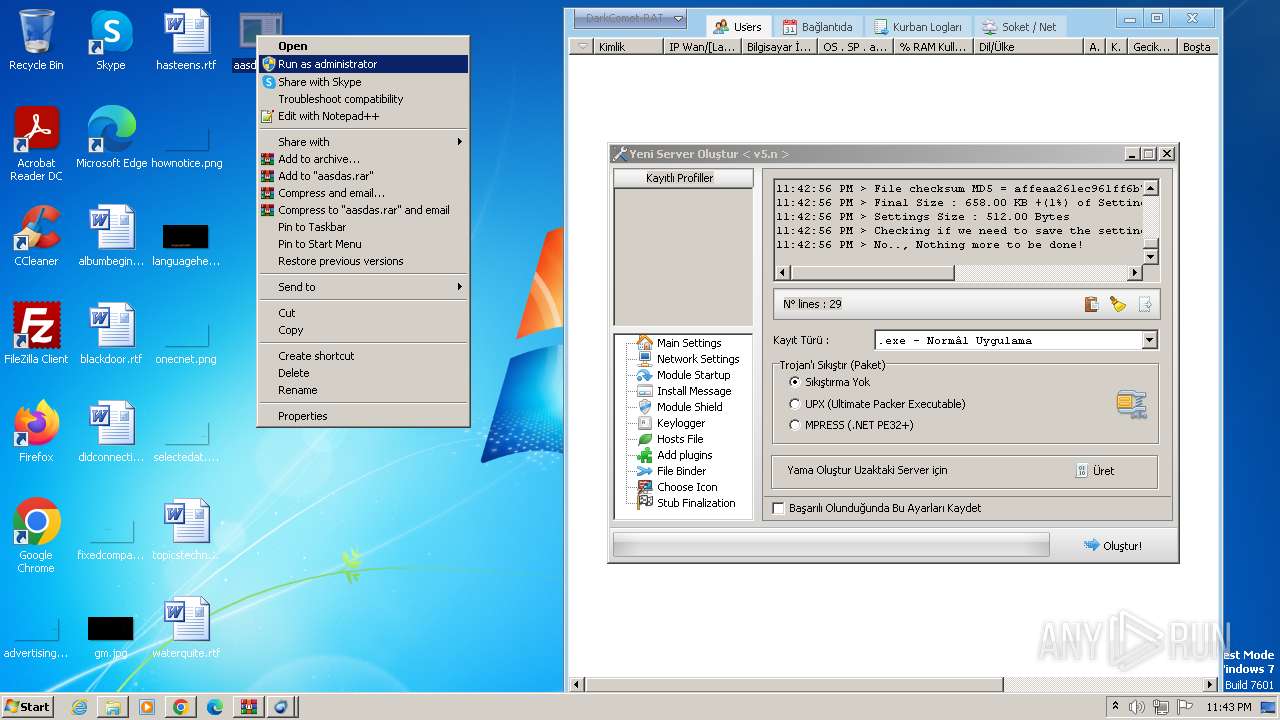This screenshot has height=720, width=1280.
Task: Choose Edit with Notepad++
Action: [364, 116]
